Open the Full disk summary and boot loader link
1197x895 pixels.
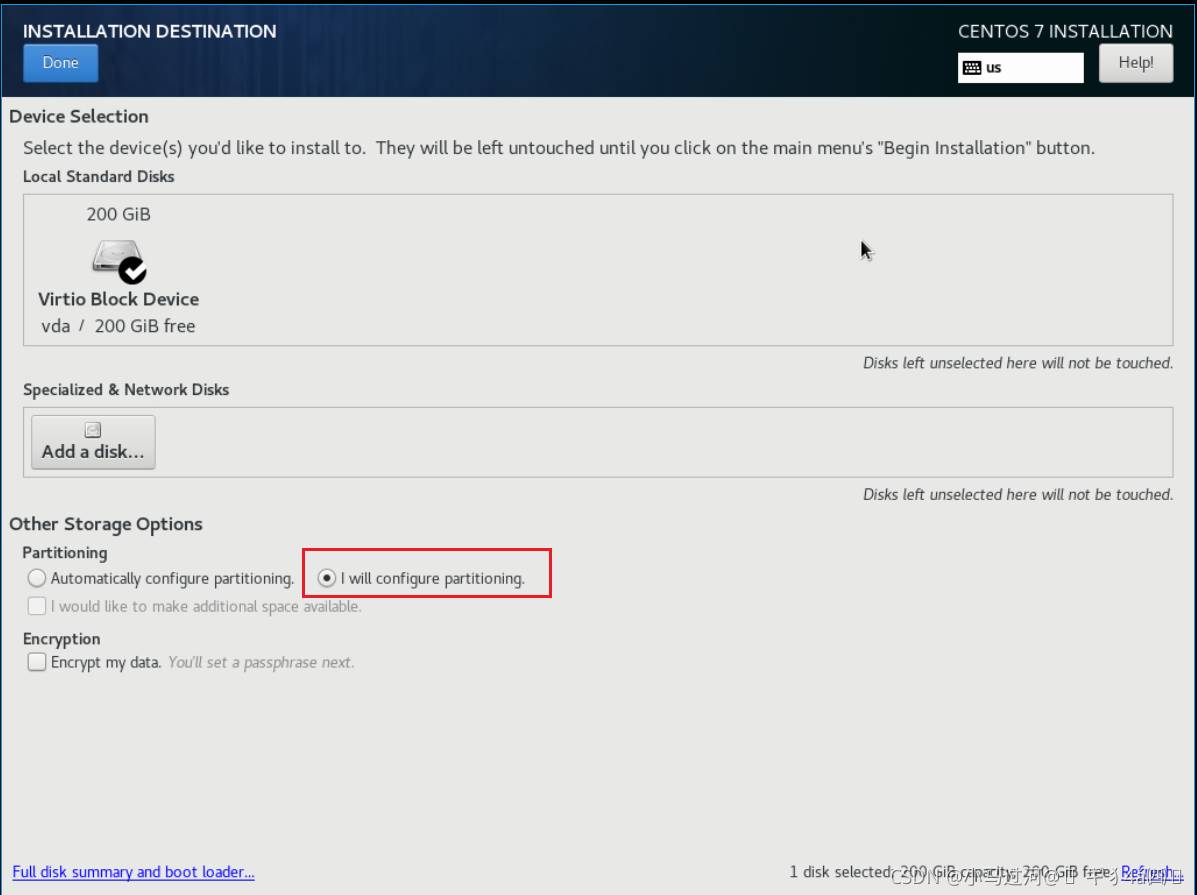(x=133, y=872)
